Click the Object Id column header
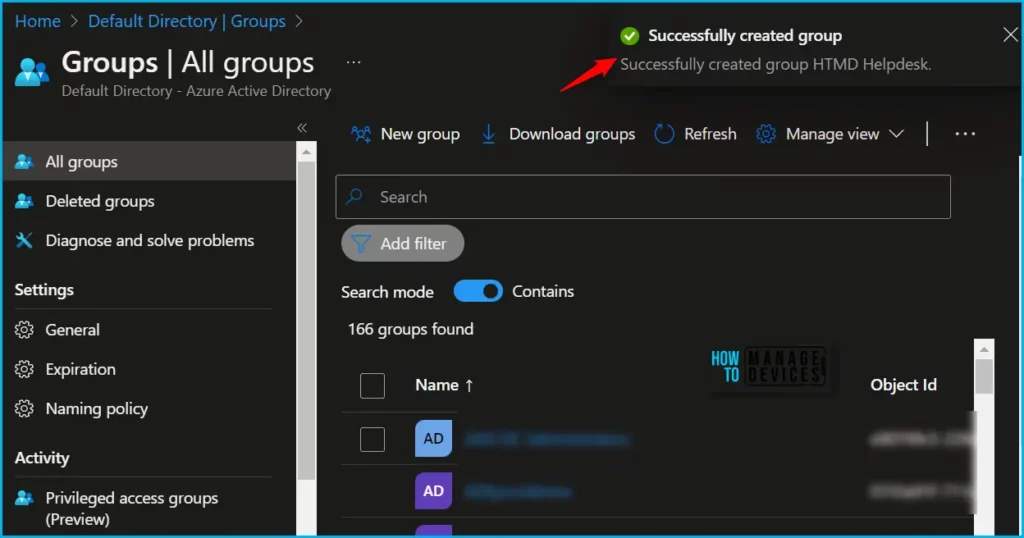 903,385
